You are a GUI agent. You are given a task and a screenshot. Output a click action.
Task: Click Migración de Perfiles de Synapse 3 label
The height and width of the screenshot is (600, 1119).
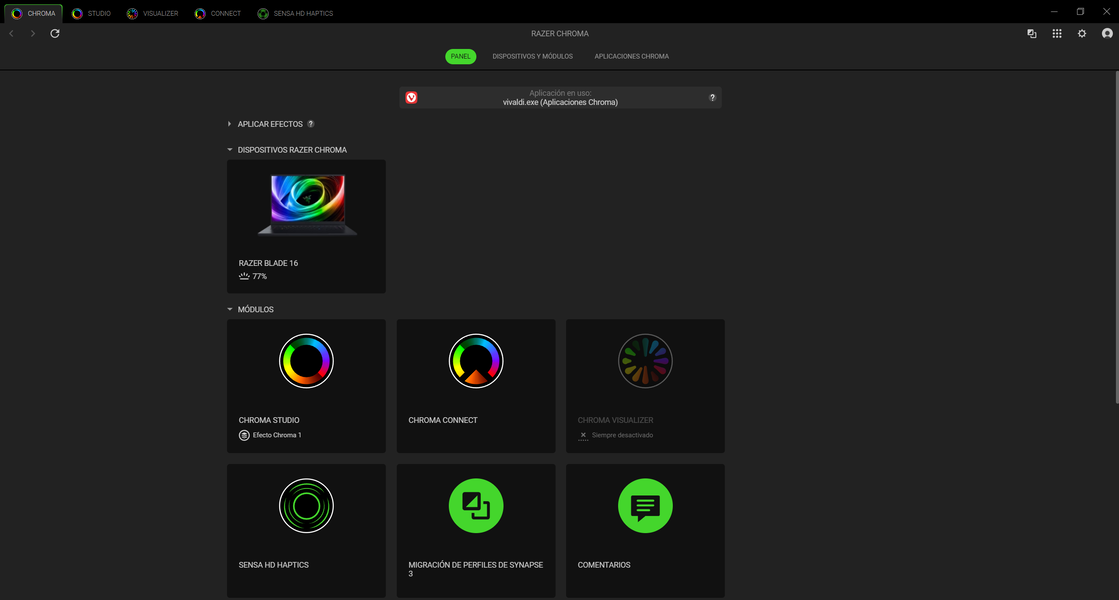click(476, 569)
